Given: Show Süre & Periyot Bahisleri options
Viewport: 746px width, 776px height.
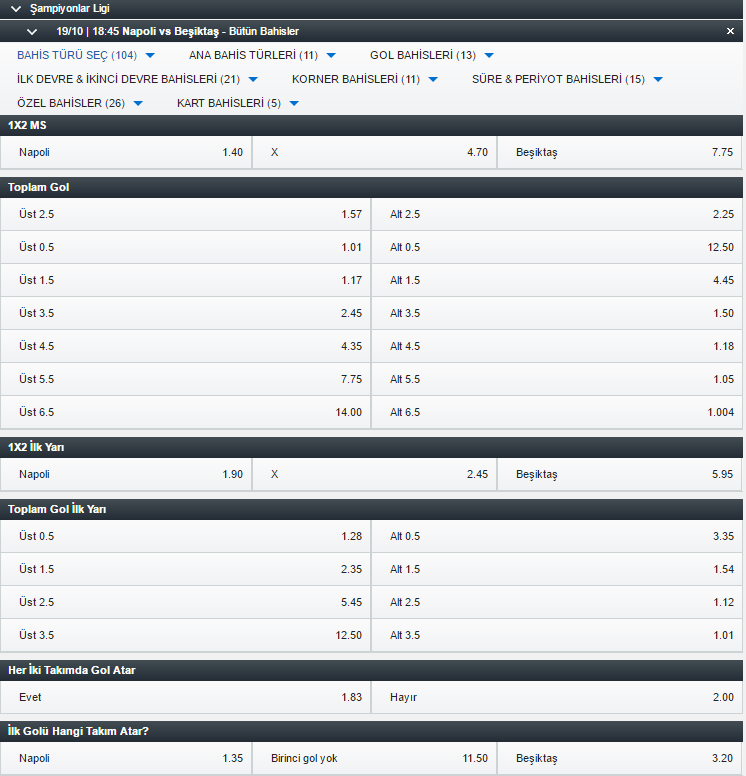Looking at the screenshot, I should click(567, 79).
